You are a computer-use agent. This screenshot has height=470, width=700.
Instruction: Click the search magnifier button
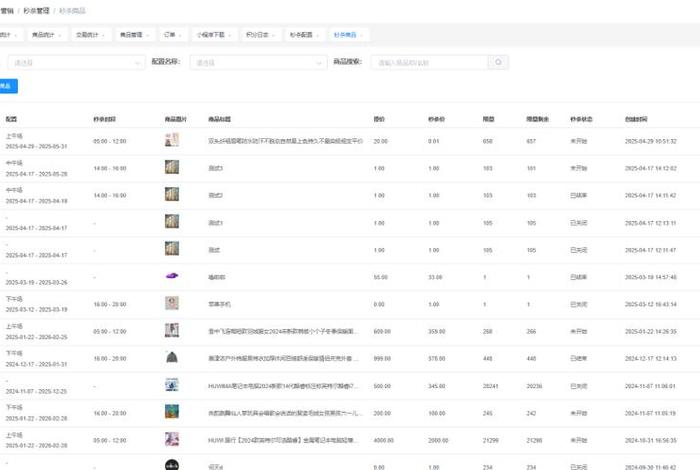coord(498,62)
